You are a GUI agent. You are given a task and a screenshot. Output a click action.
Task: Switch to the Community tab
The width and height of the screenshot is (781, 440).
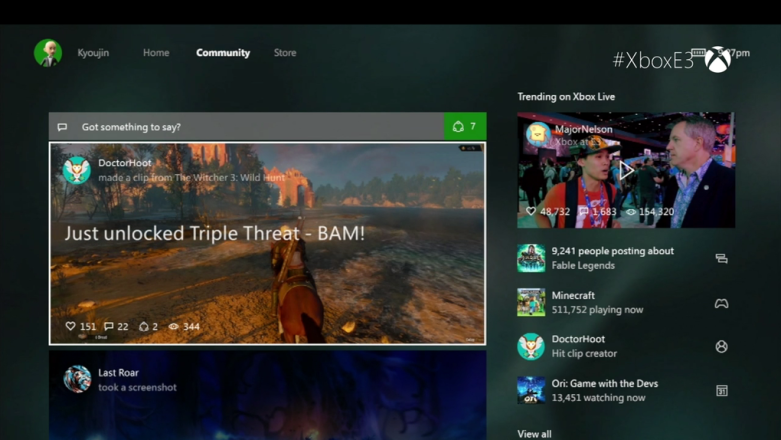point(223,53)
